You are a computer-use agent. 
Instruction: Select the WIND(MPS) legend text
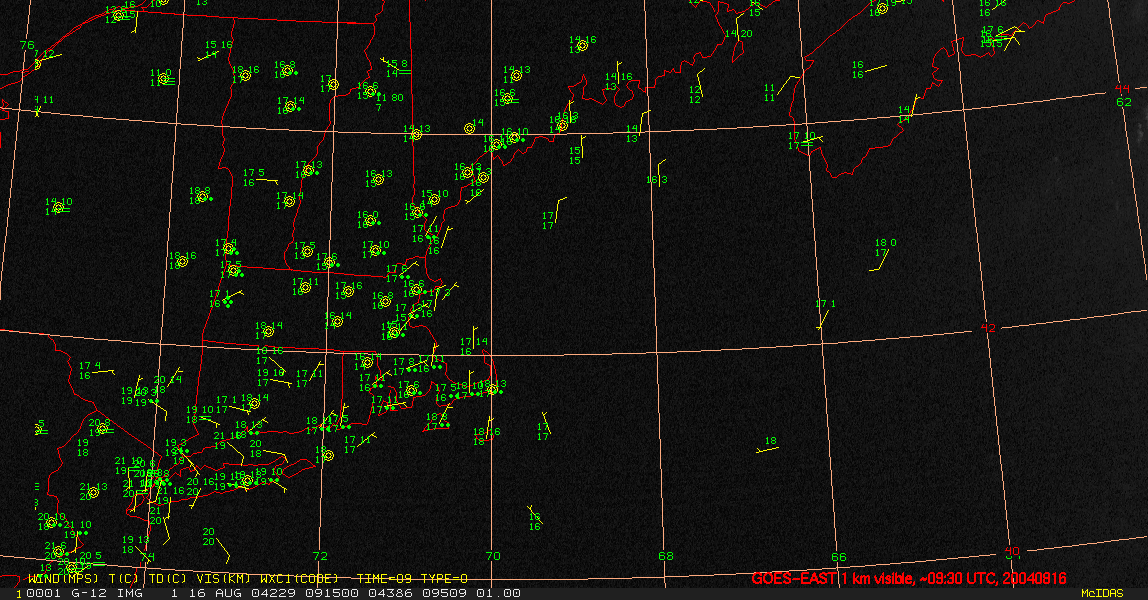coord(63,579)
